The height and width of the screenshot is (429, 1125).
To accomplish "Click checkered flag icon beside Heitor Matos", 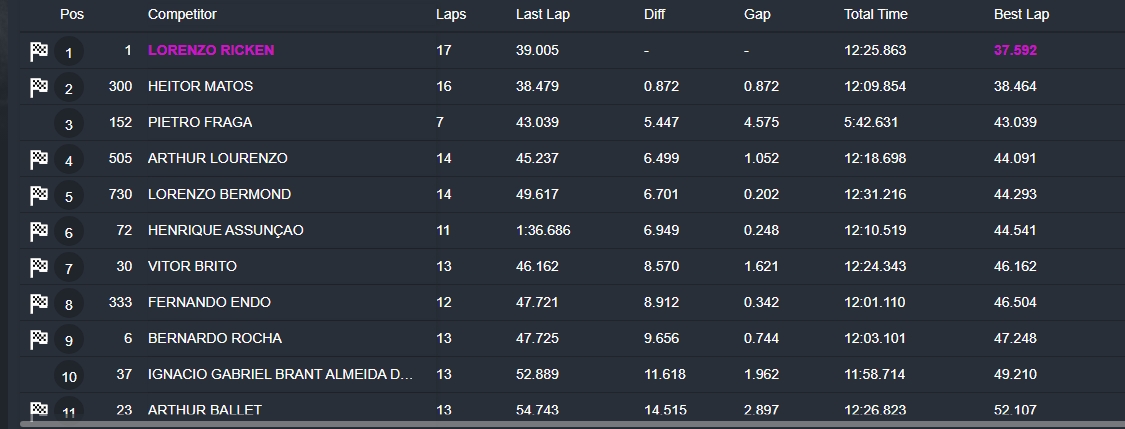I will [39, 88].
